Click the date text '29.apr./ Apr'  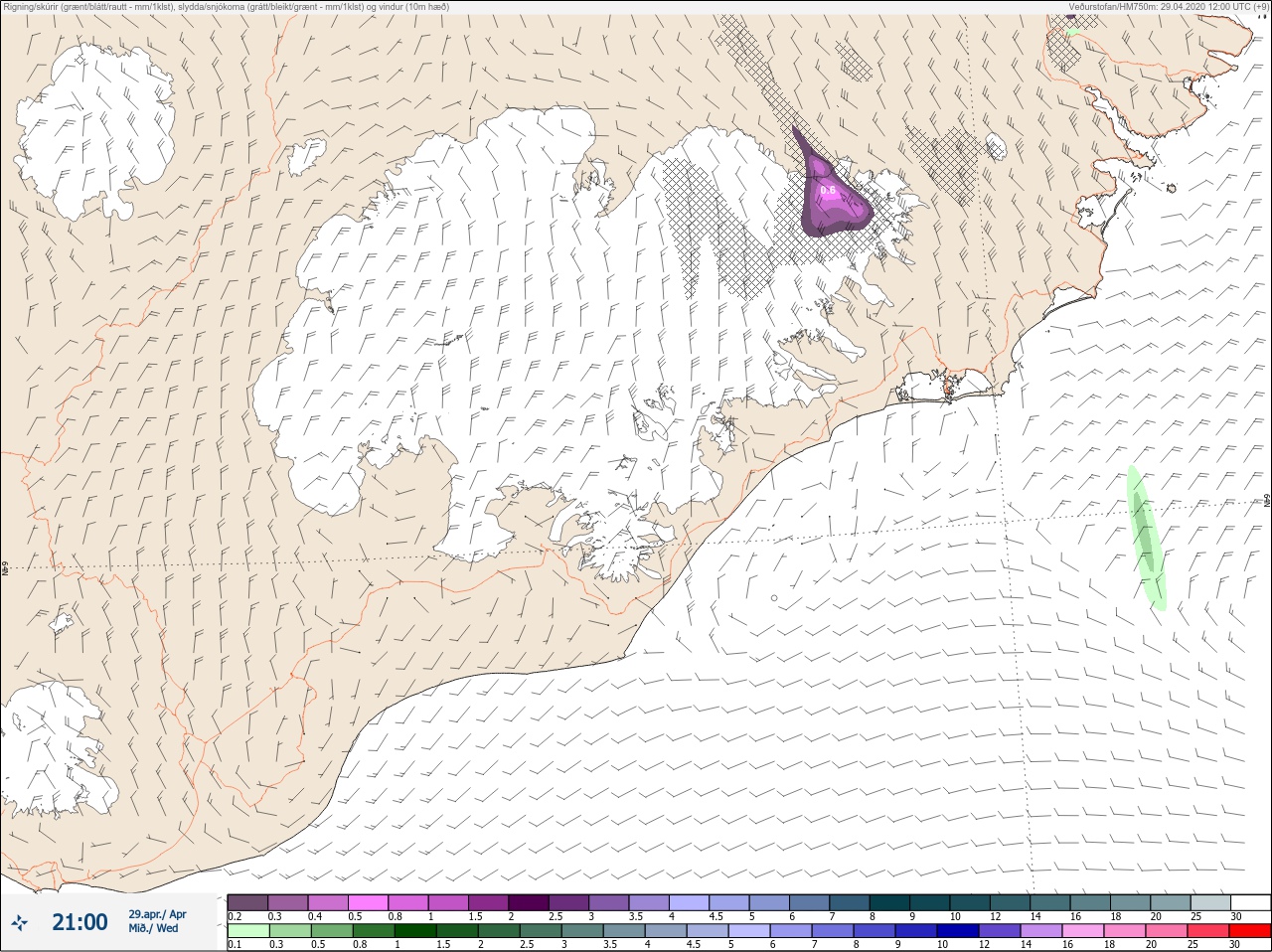click(157, 914)
